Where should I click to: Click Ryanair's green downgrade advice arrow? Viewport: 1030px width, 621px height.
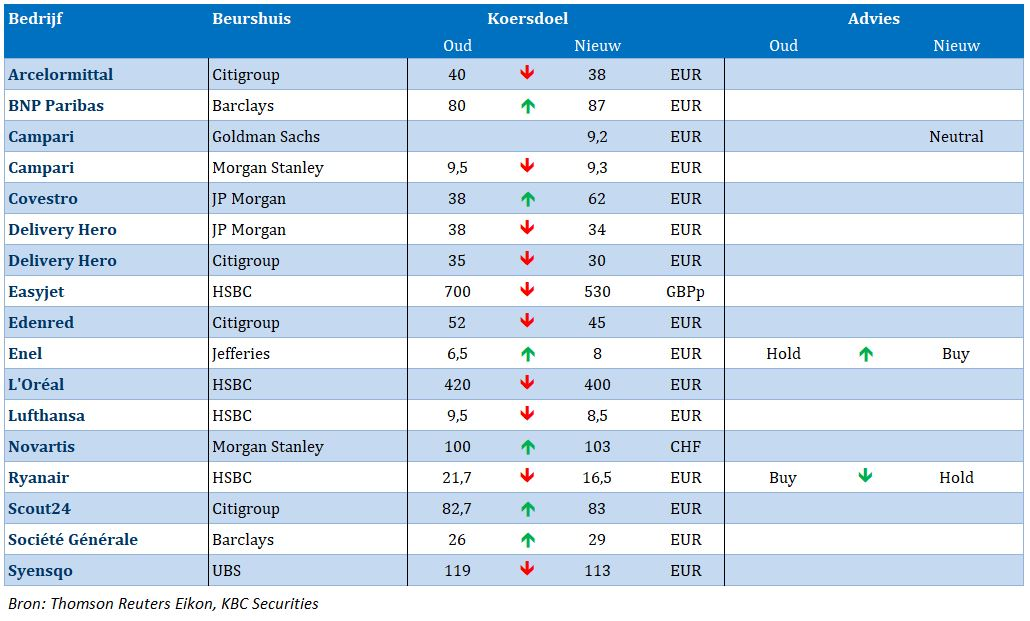865,477
